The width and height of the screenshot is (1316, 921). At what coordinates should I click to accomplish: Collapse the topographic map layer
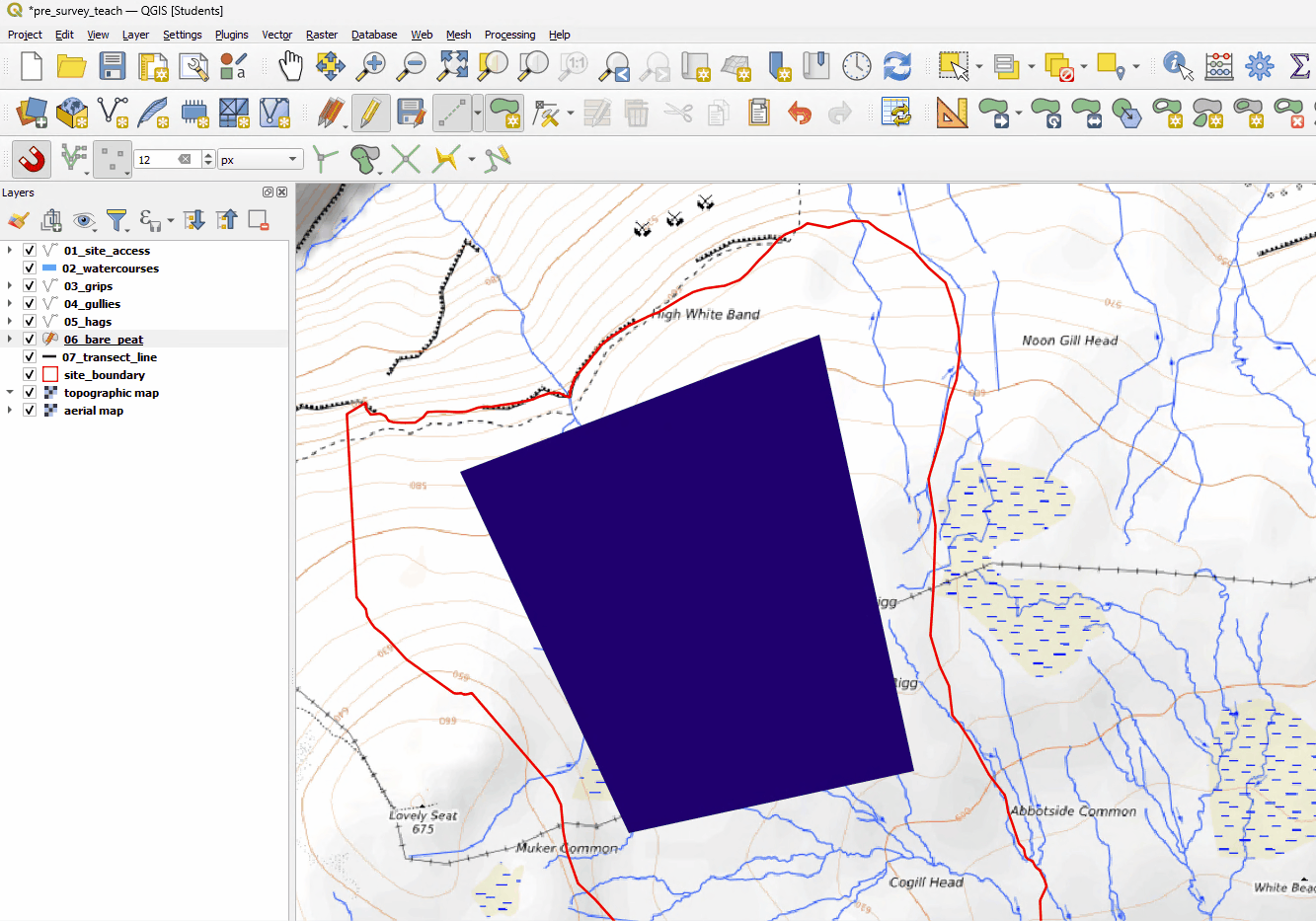[x=10, y=393]
